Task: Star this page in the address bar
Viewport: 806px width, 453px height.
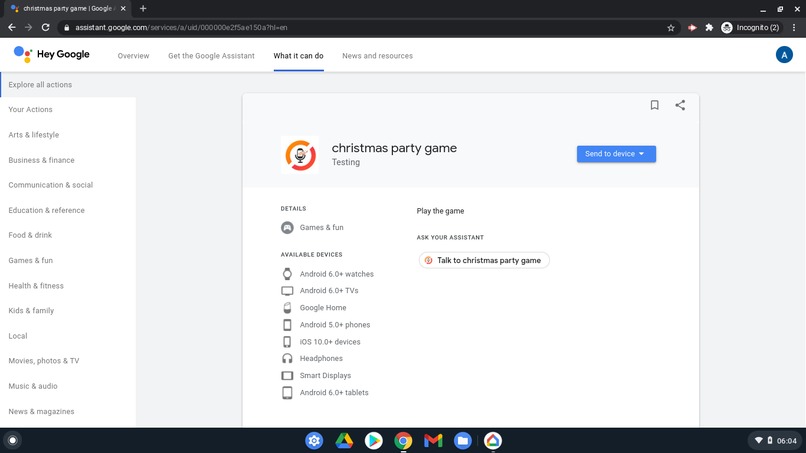Action: (670, 28)
